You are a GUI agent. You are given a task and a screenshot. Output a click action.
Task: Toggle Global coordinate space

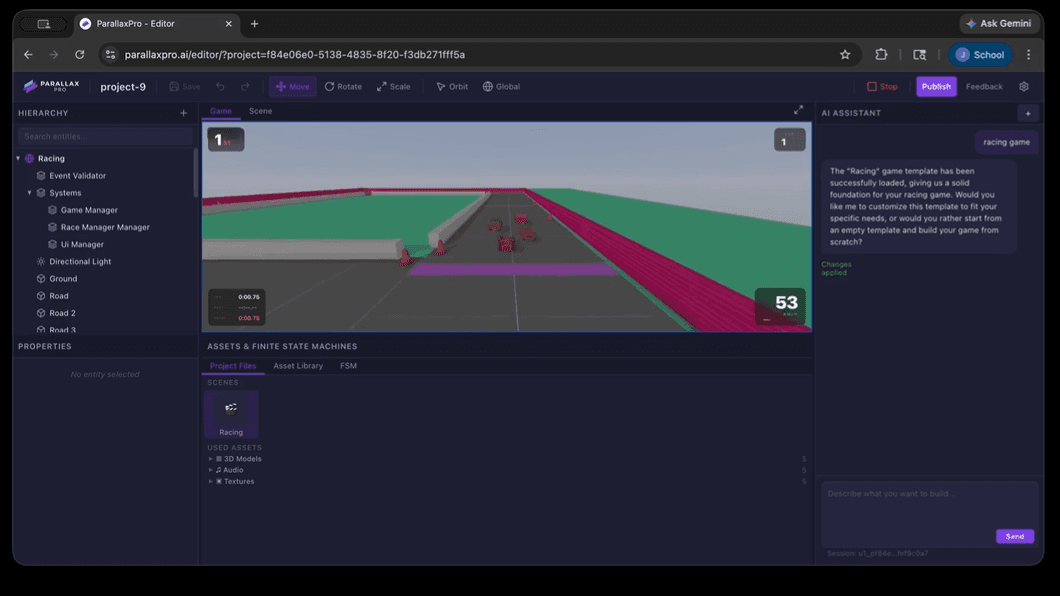tap(501, 87)
